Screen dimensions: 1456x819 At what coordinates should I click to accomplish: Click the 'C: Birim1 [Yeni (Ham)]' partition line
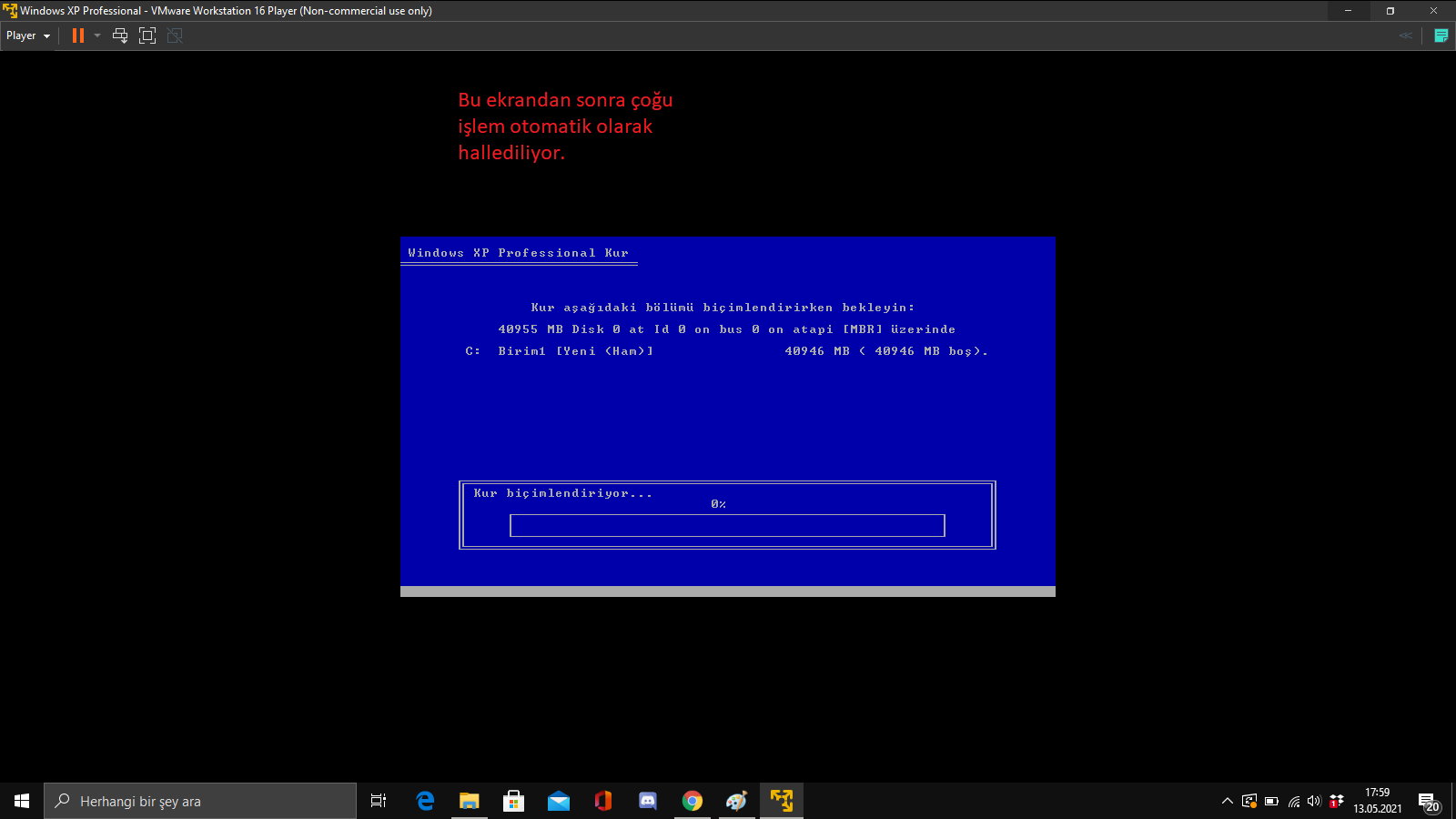click(x=726, y=351)
